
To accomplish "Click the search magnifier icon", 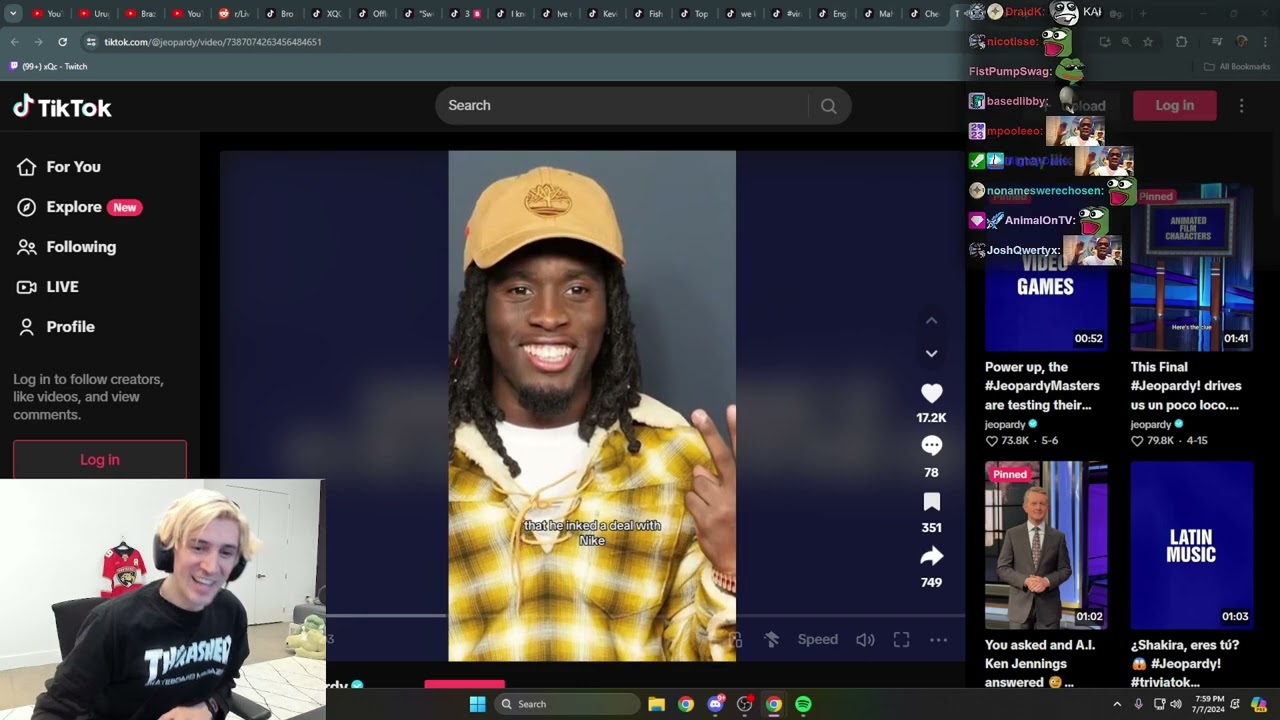I will coord(829,106).
